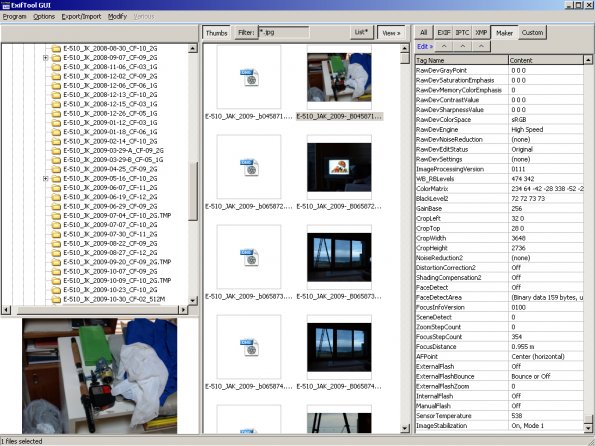Image resolution: width=595 pixels, height=446 pixels.
Task: Click the middle up-arrow button beside Edit
Action: tap(463, 46)
